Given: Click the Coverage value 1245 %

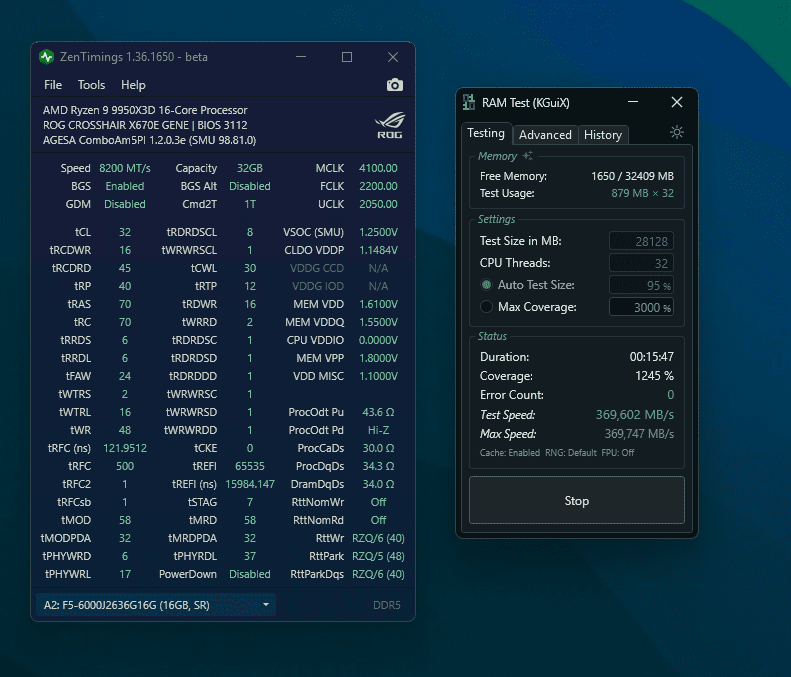Looking at the screenshot, I should 654,376.
